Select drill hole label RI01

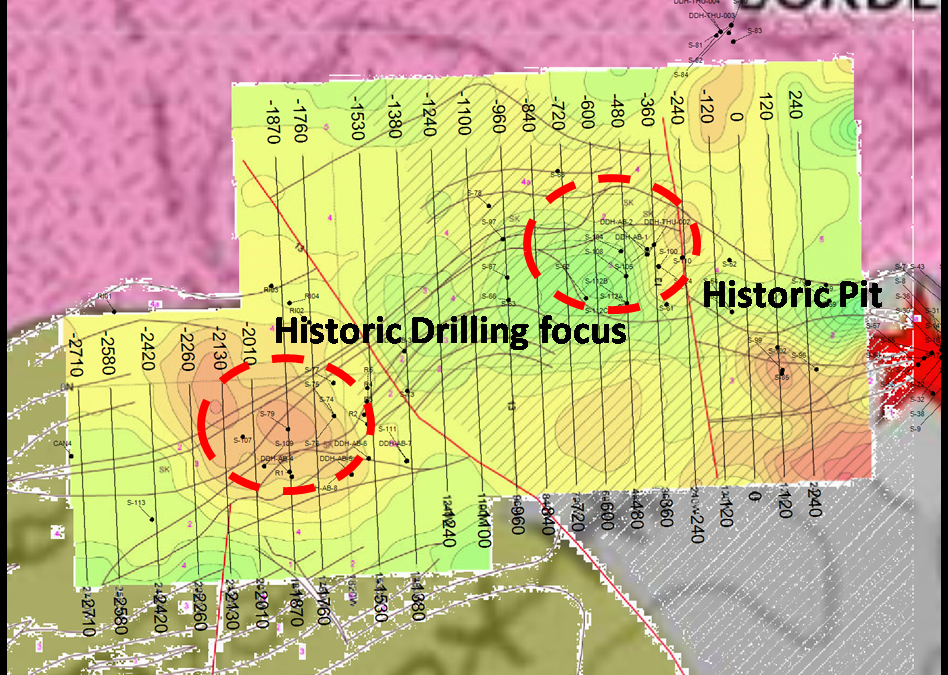point(105,296)
